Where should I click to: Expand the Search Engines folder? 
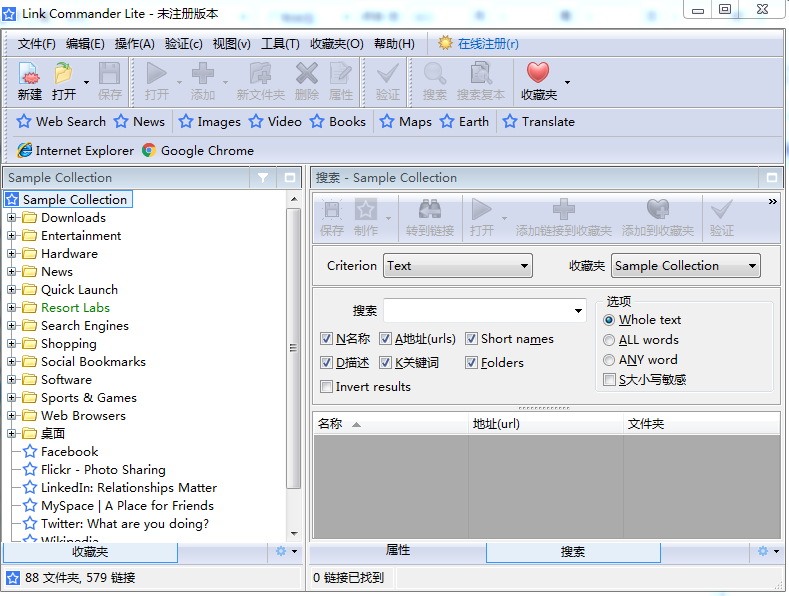12,326
